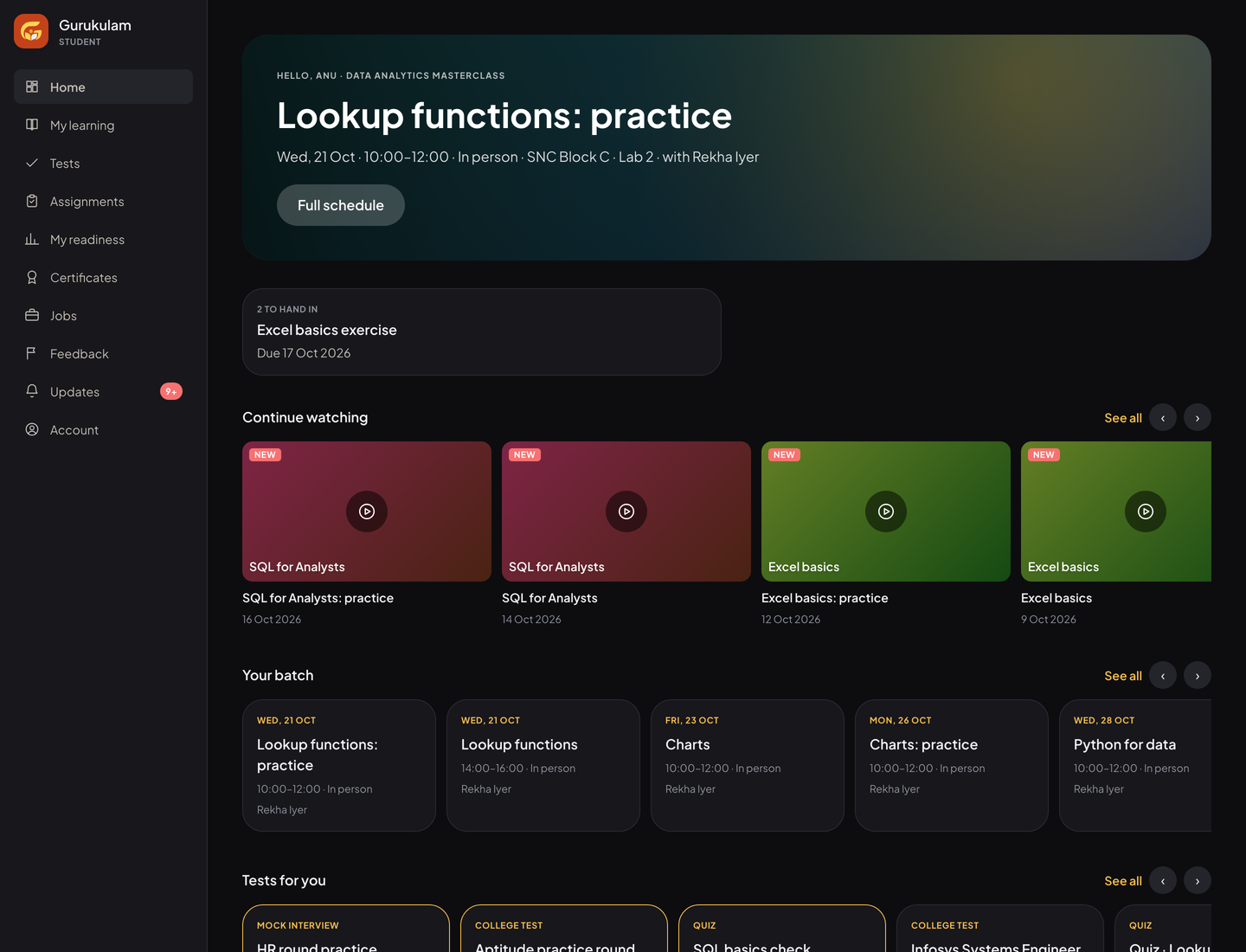1246x952 pixels.
Task: Go to next Continue watching items
Action: [x=1198, y=418]
